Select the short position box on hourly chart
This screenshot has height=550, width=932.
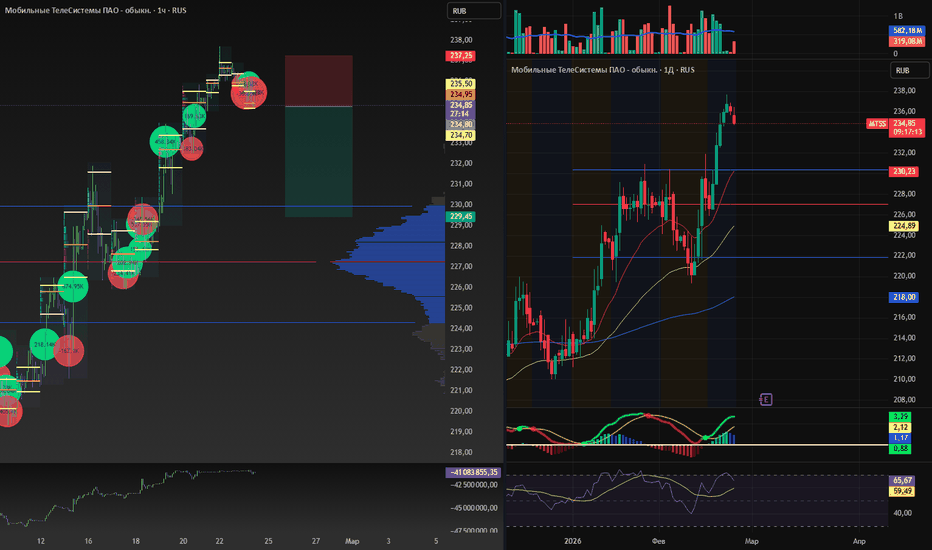[319, 136]
